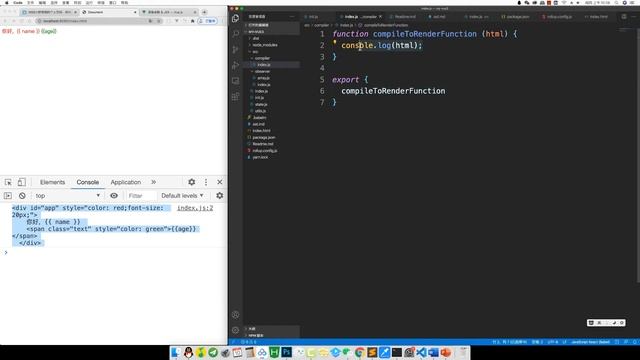640x360 pixels.
Task: Open the Calendar app from the Dock
Action: point(237,352)
